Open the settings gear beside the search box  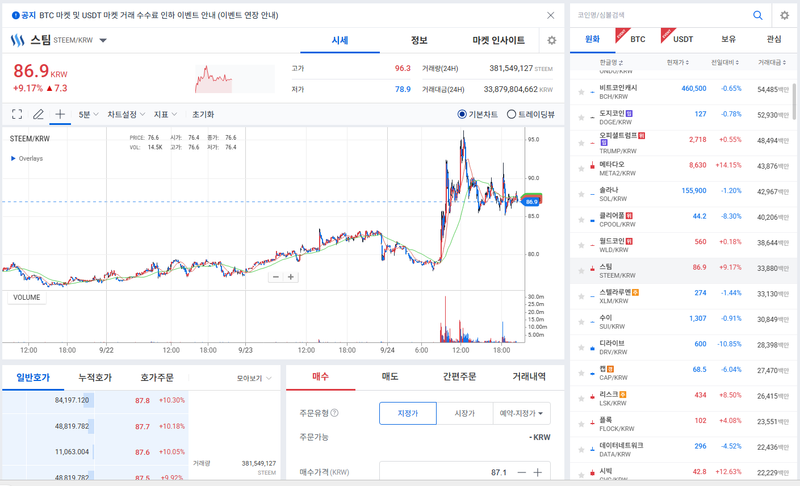pyautogui.click(x=785, y=15)
